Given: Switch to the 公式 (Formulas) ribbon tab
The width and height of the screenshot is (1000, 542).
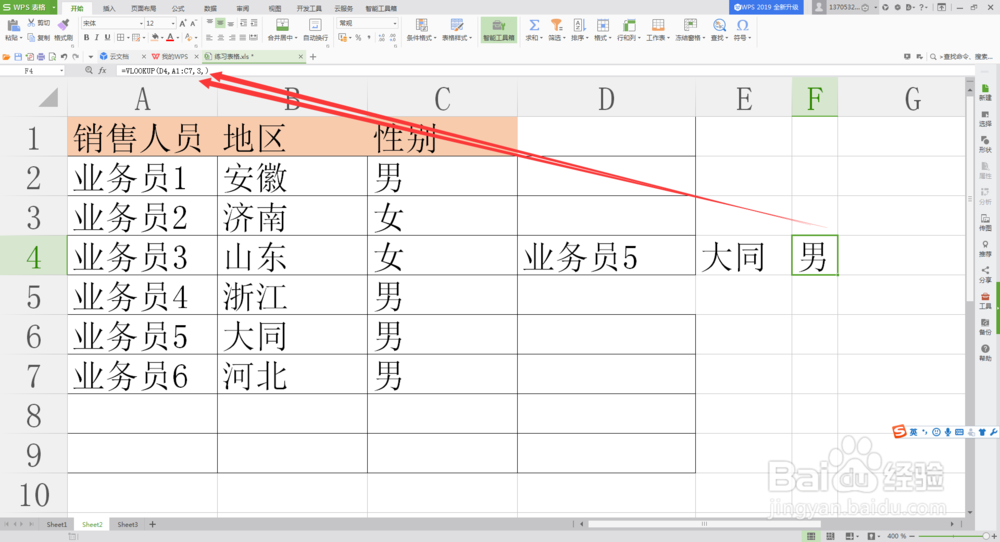Looking at the screenshot, I should 178,8.
